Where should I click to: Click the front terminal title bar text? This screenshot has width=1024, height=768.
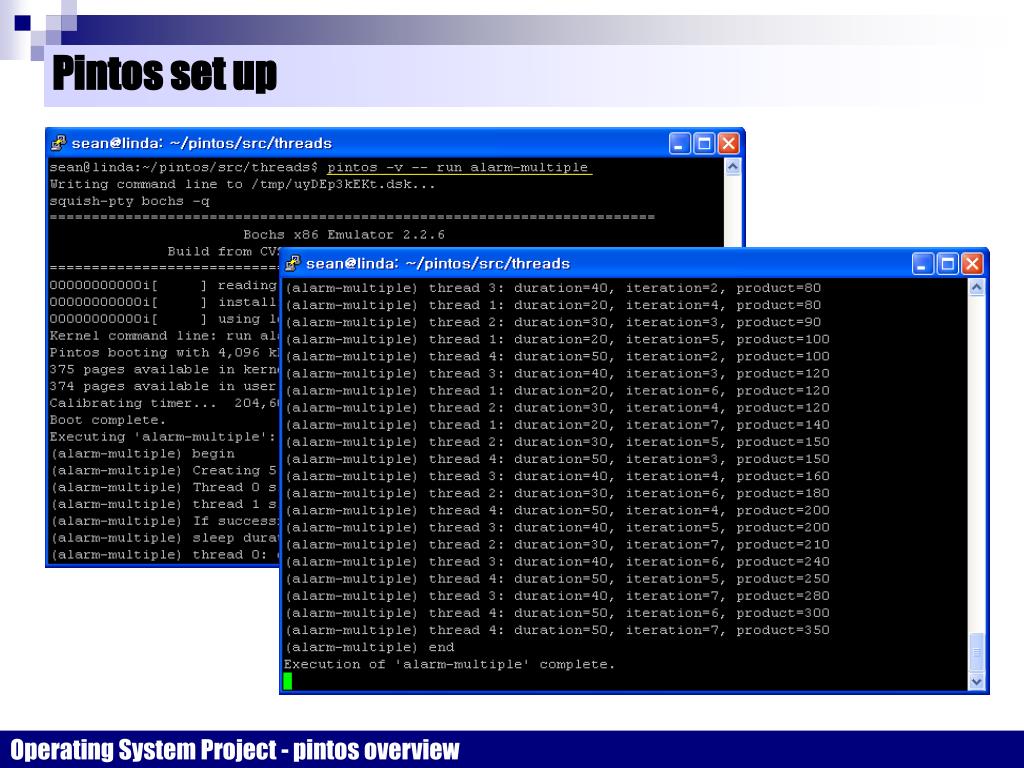click(x=438, y=263)
